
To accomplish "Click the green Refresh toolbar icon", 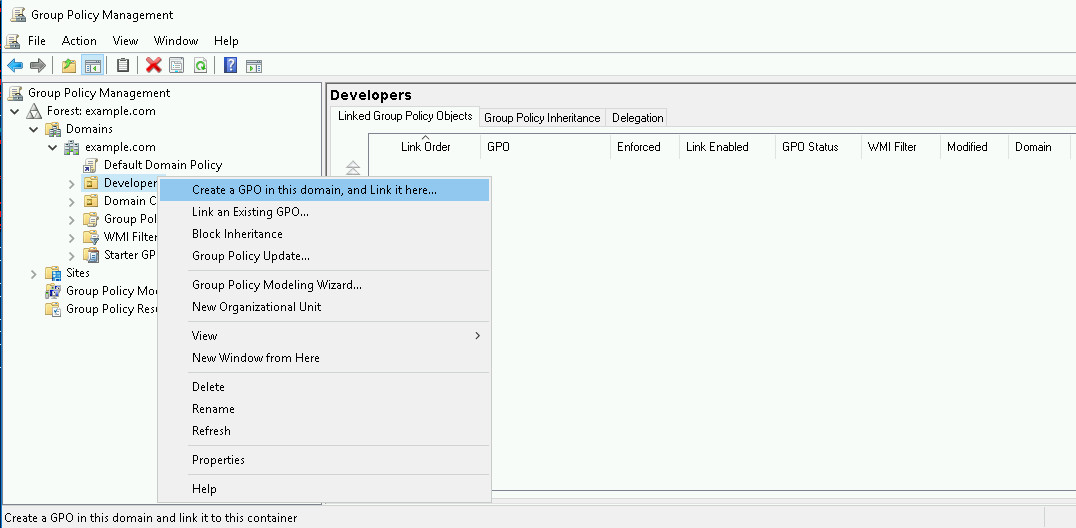I will click(200, 65).
